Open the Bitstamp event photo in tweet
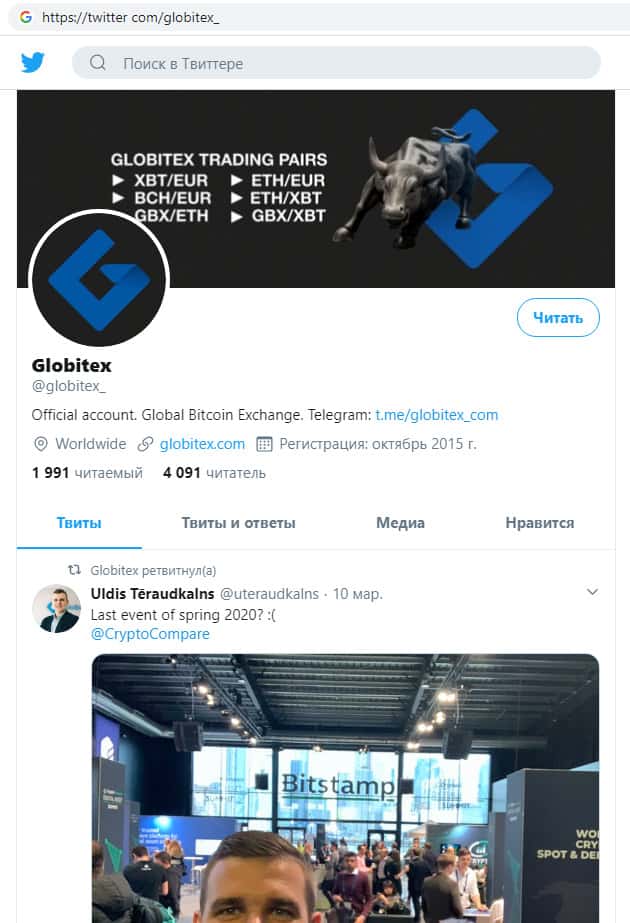This screenshot has height=923, width=630. 345,788
